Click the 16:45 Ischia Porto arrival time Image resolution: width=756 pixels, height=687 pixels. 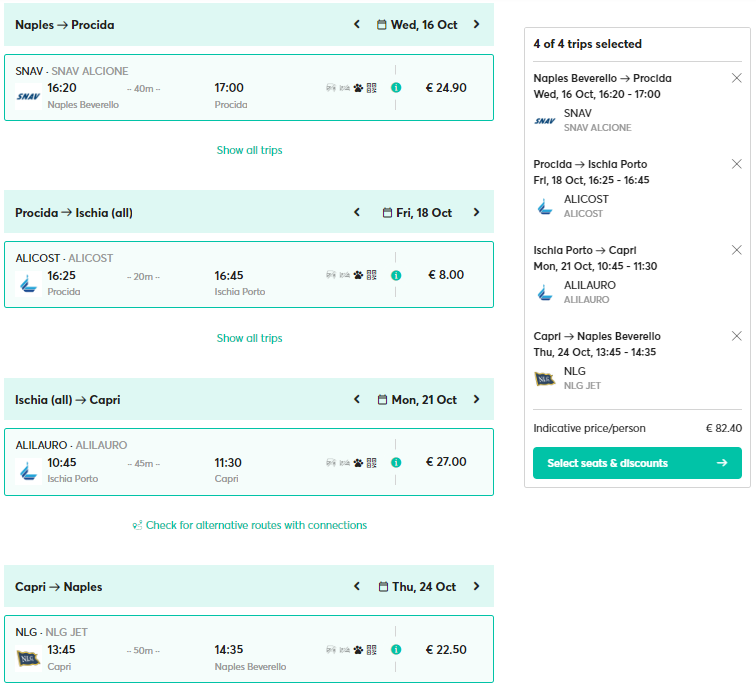coord(229,276)
